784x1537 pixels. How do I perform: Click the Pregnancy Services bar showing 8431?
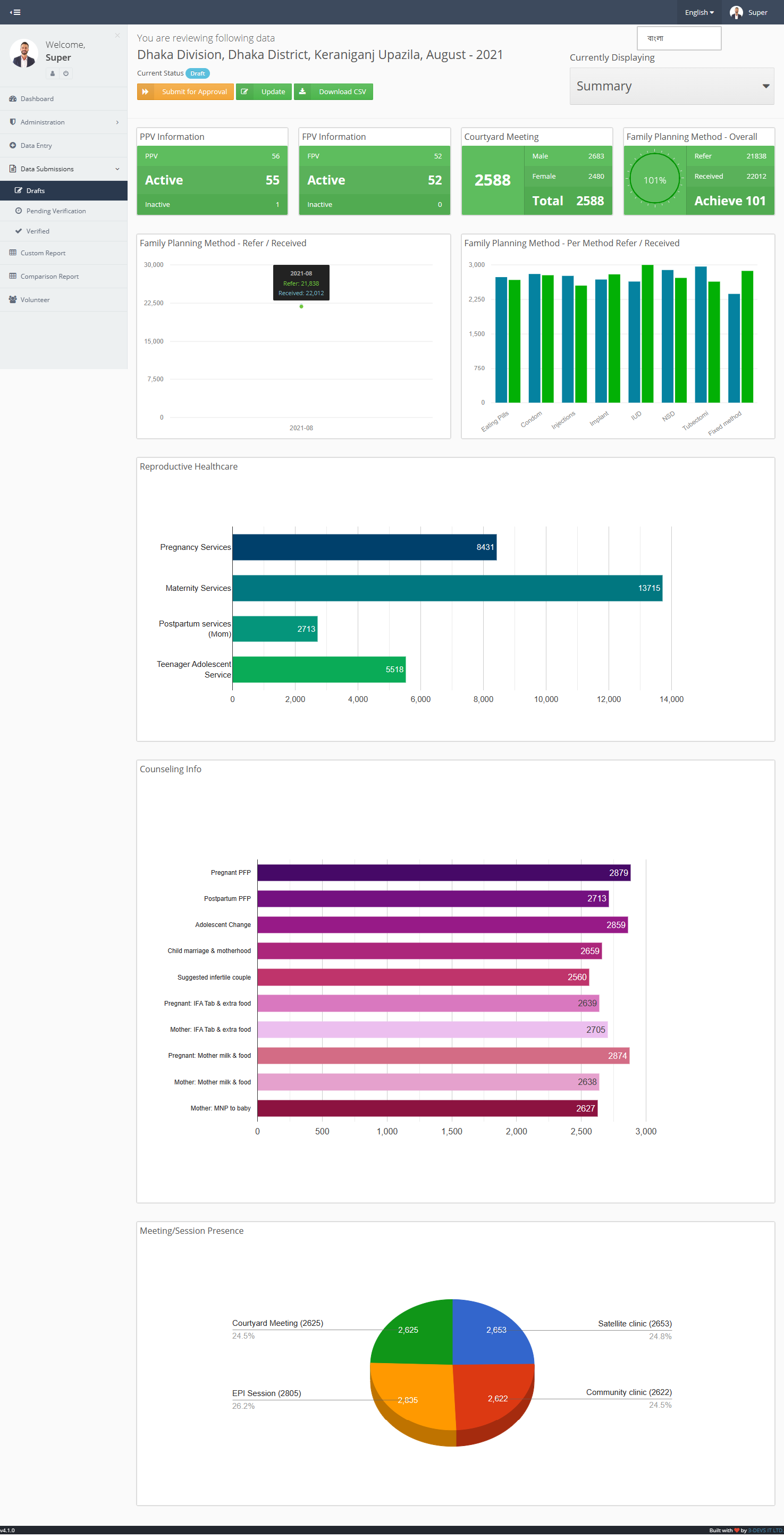[x=364, y=547]
